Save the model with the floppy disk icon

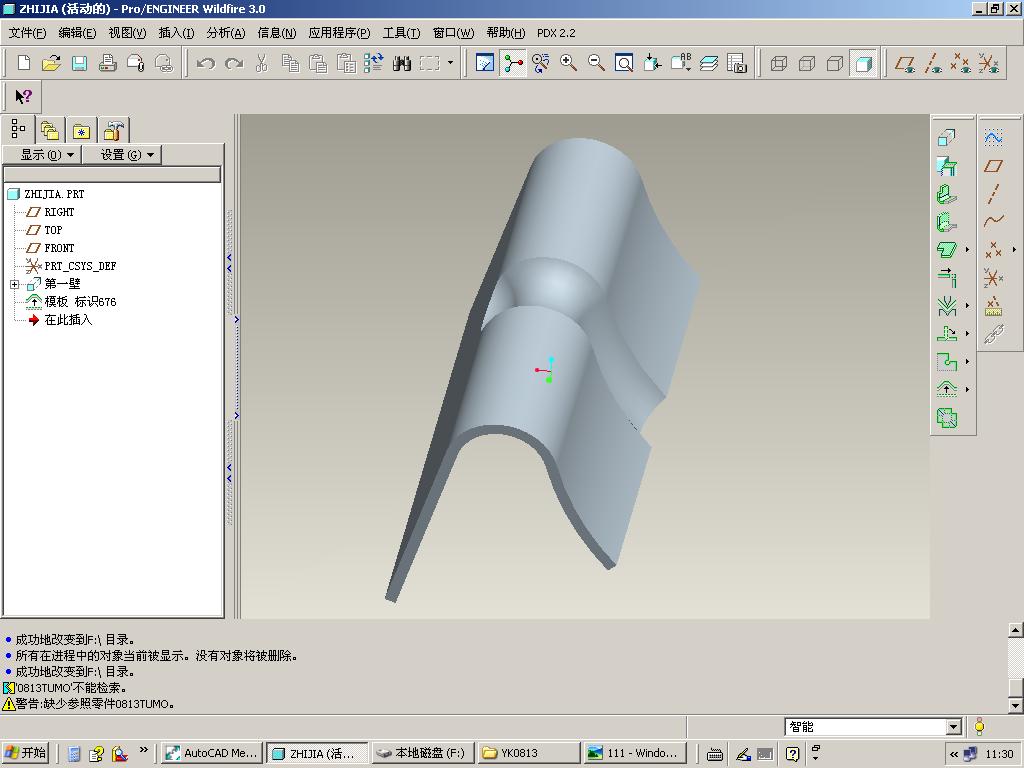(79, 63)
